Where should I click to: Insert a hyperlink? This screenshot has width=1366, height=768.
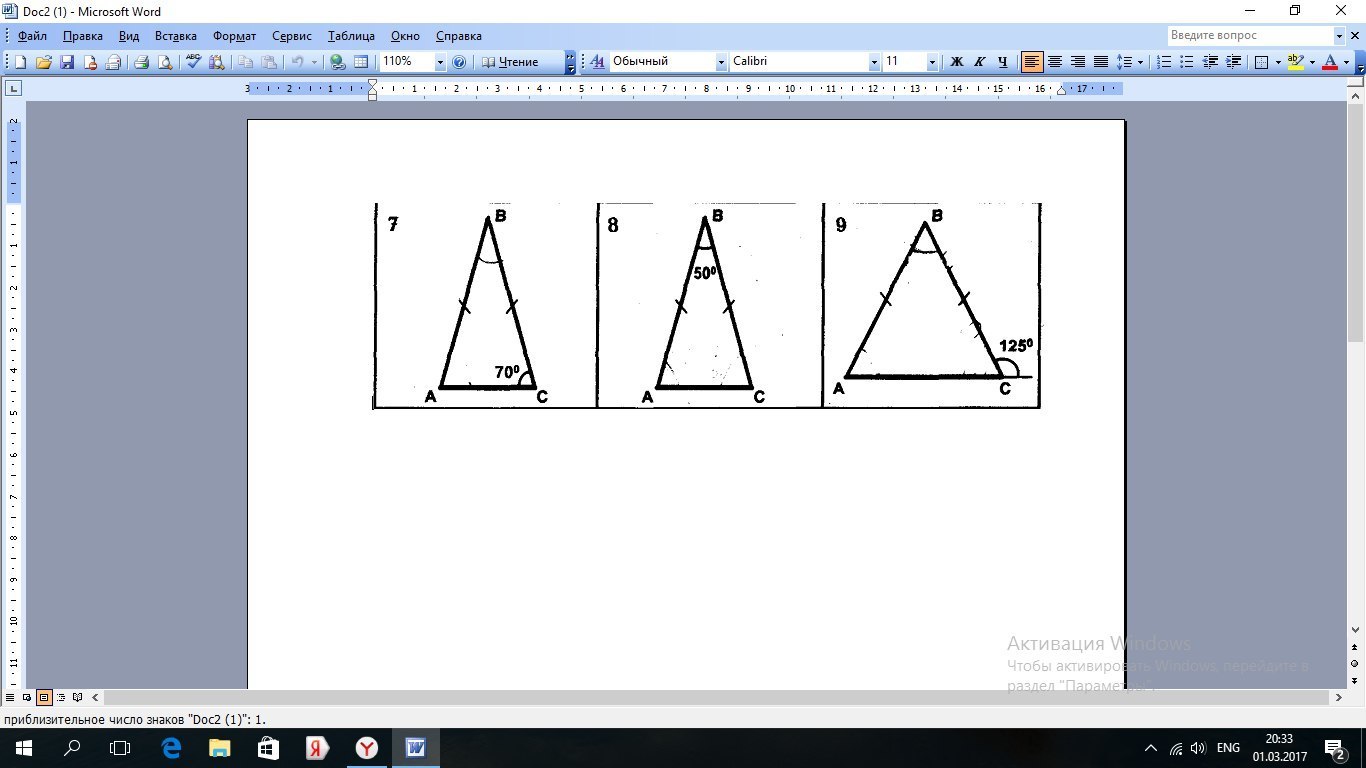click(x=339, y=61)
